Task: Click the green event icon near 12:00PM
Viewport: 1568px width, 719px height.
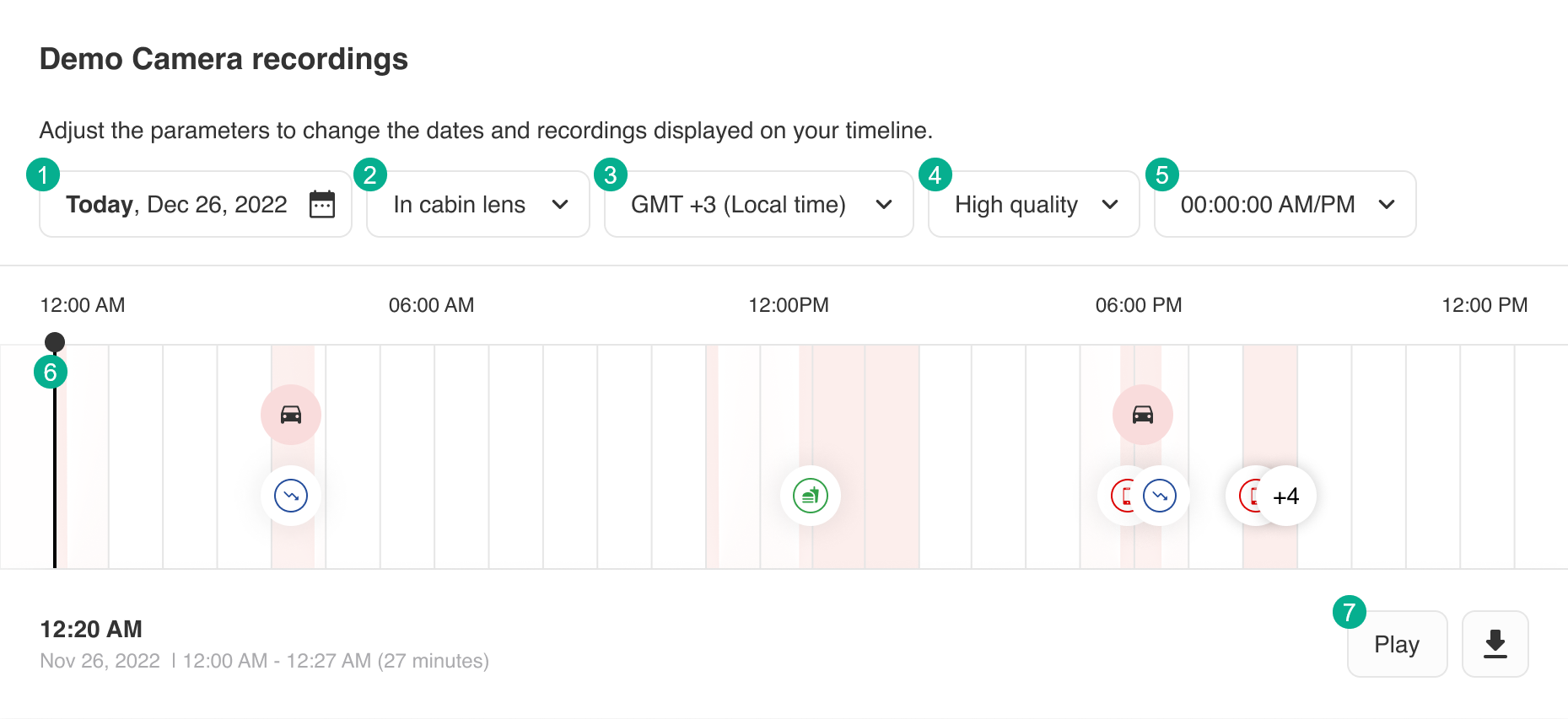Action: coord(811,496)
